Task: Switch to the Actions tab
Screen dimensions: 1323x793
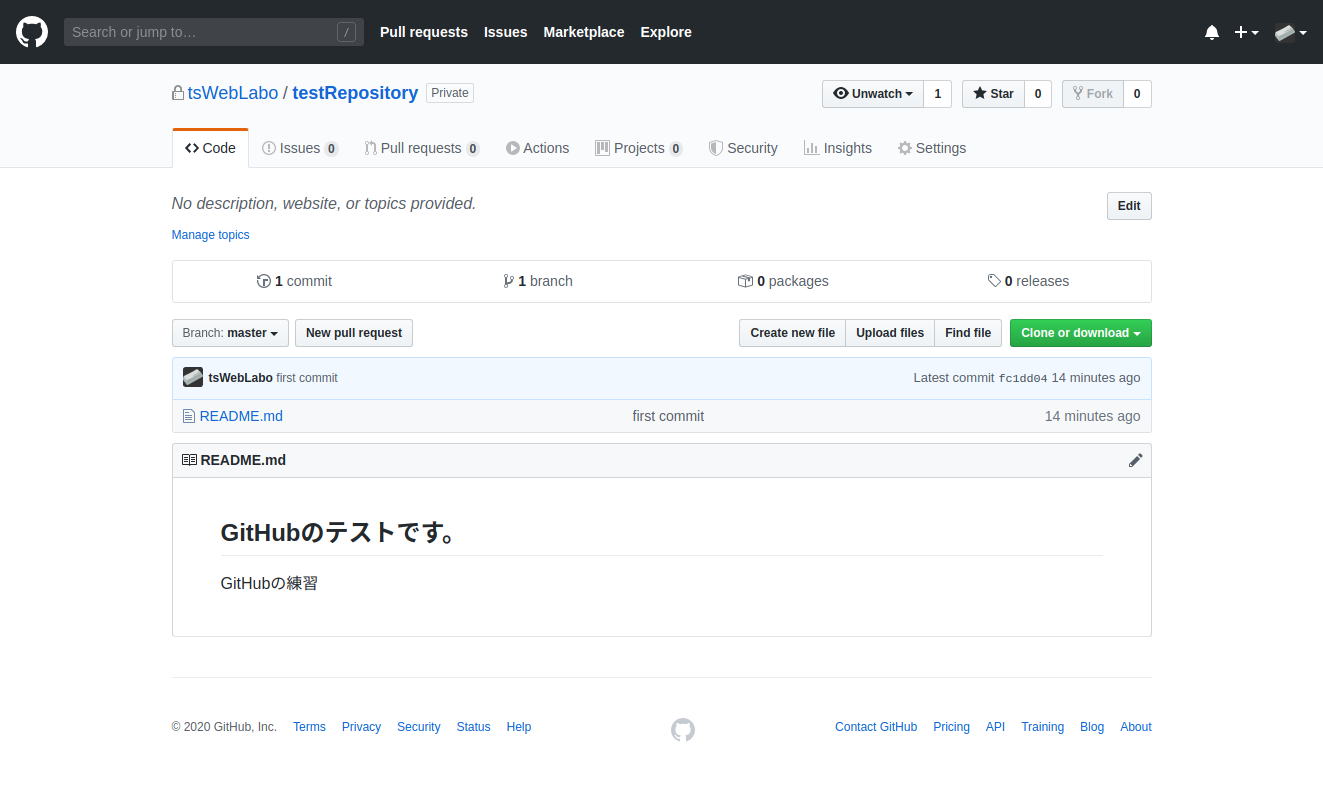Action: coord(538,148)
